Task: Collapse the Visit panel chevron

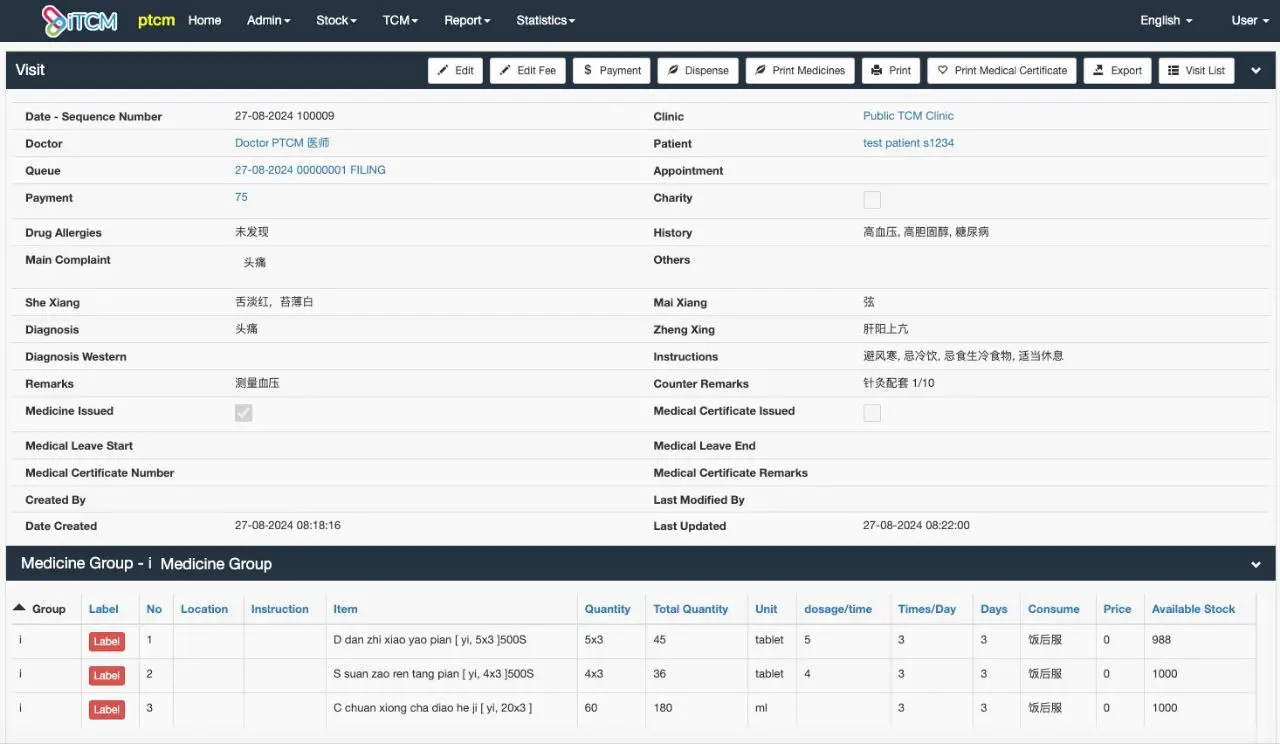Action: 1256,70
